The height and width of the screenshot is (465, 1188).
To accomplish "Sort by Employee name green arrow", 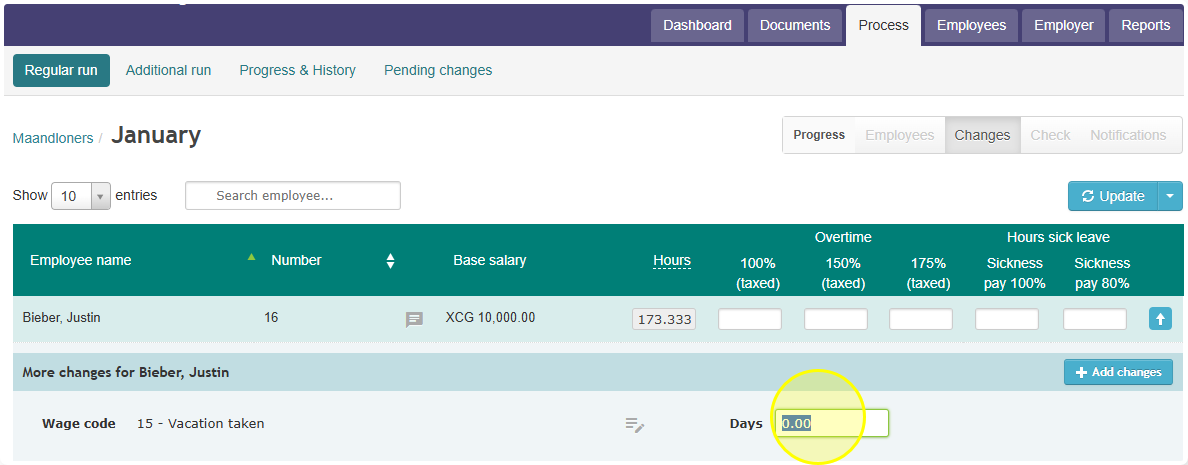I will (x=252, y=257).
